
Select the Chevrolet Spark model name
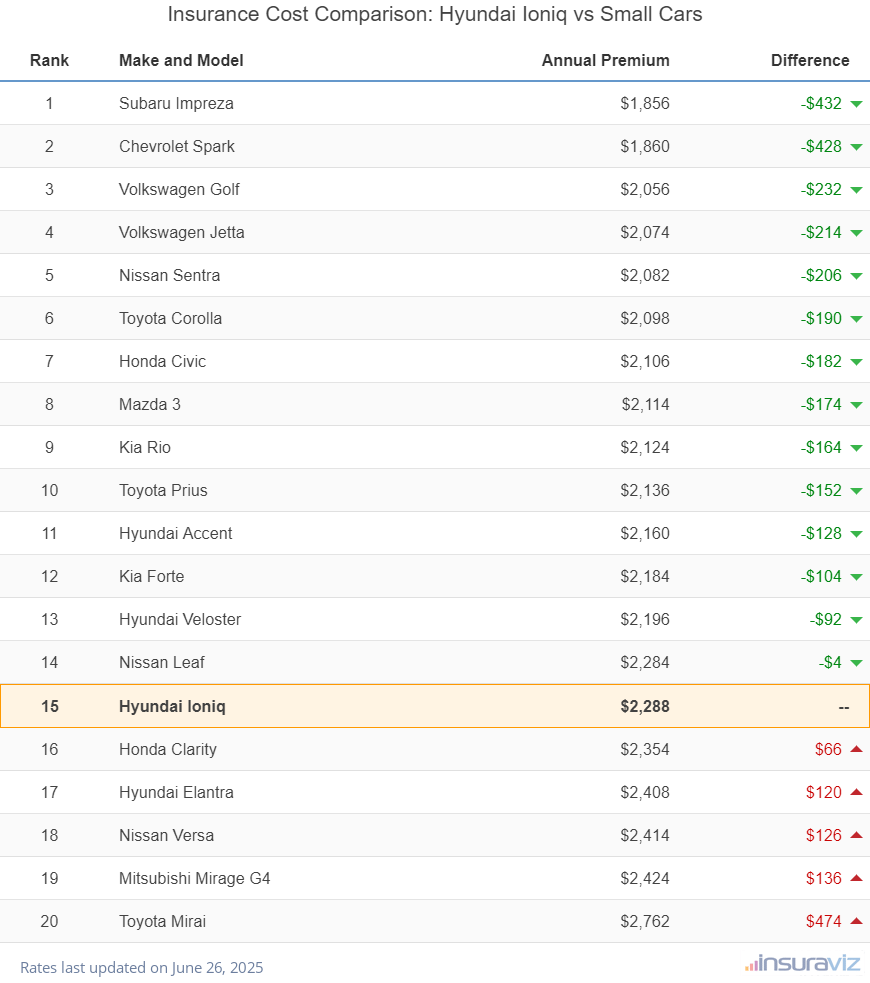pyautogui.click(x=177, y=146)
